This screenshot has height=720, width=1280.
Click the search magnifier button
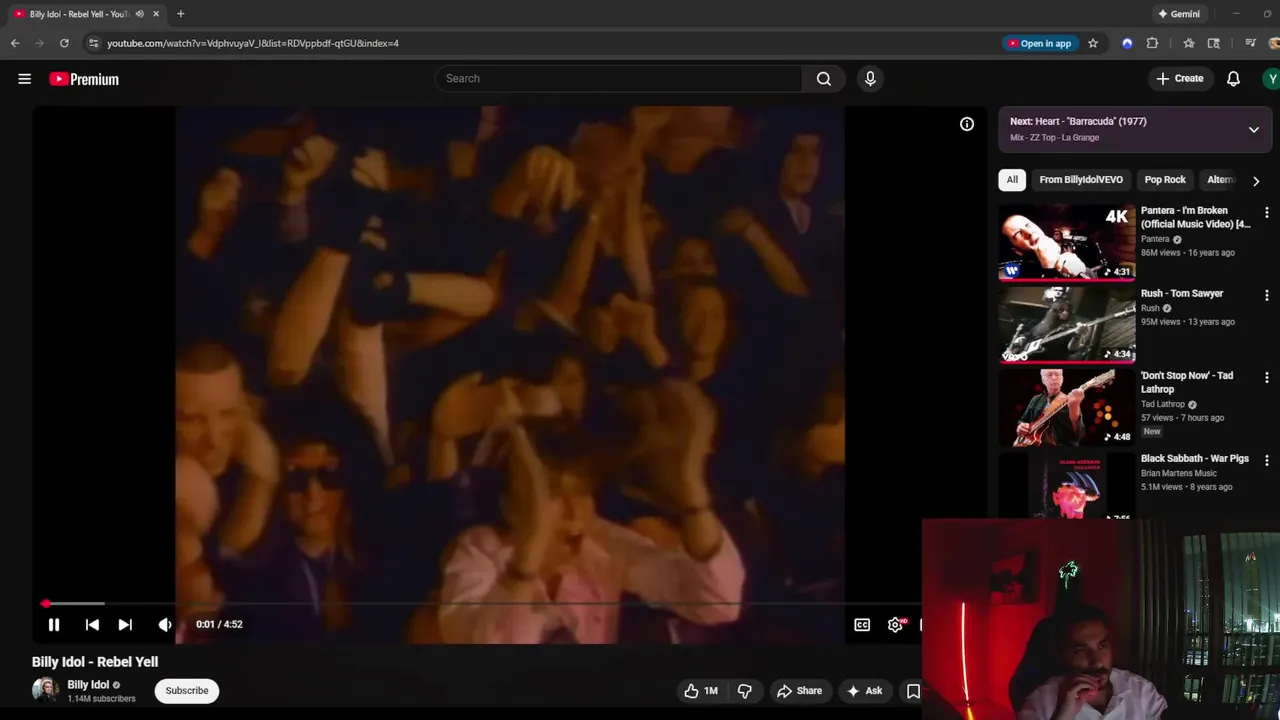coord(823,78)
